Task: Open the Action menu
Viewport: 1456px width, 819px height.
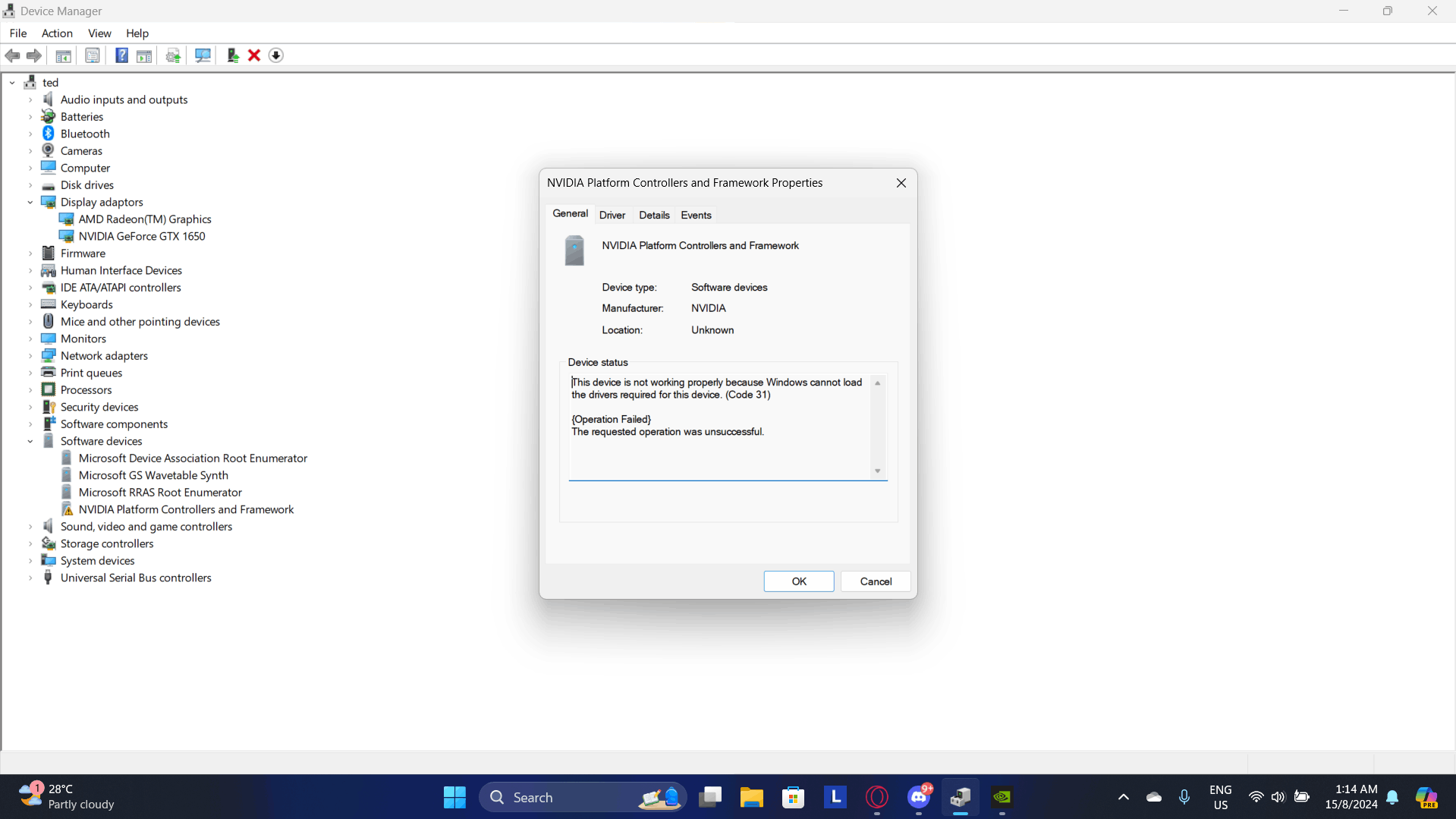Action: coord(57,33)
